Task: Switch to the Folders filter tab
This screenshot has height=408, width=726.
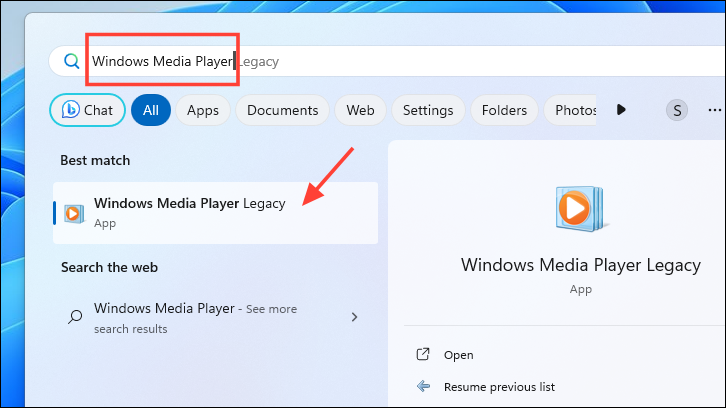Action: (504, 110)
